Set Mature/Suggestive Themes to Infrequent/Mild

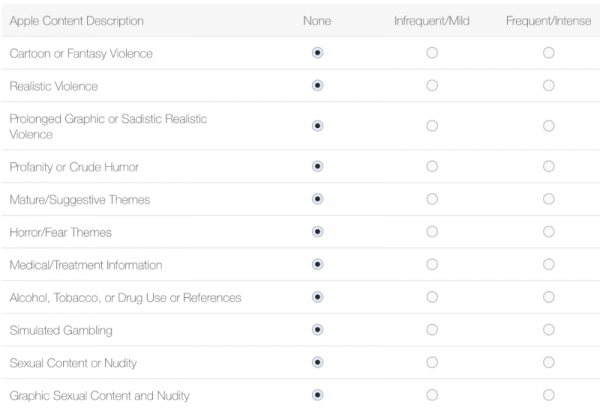tap(432, 199)
